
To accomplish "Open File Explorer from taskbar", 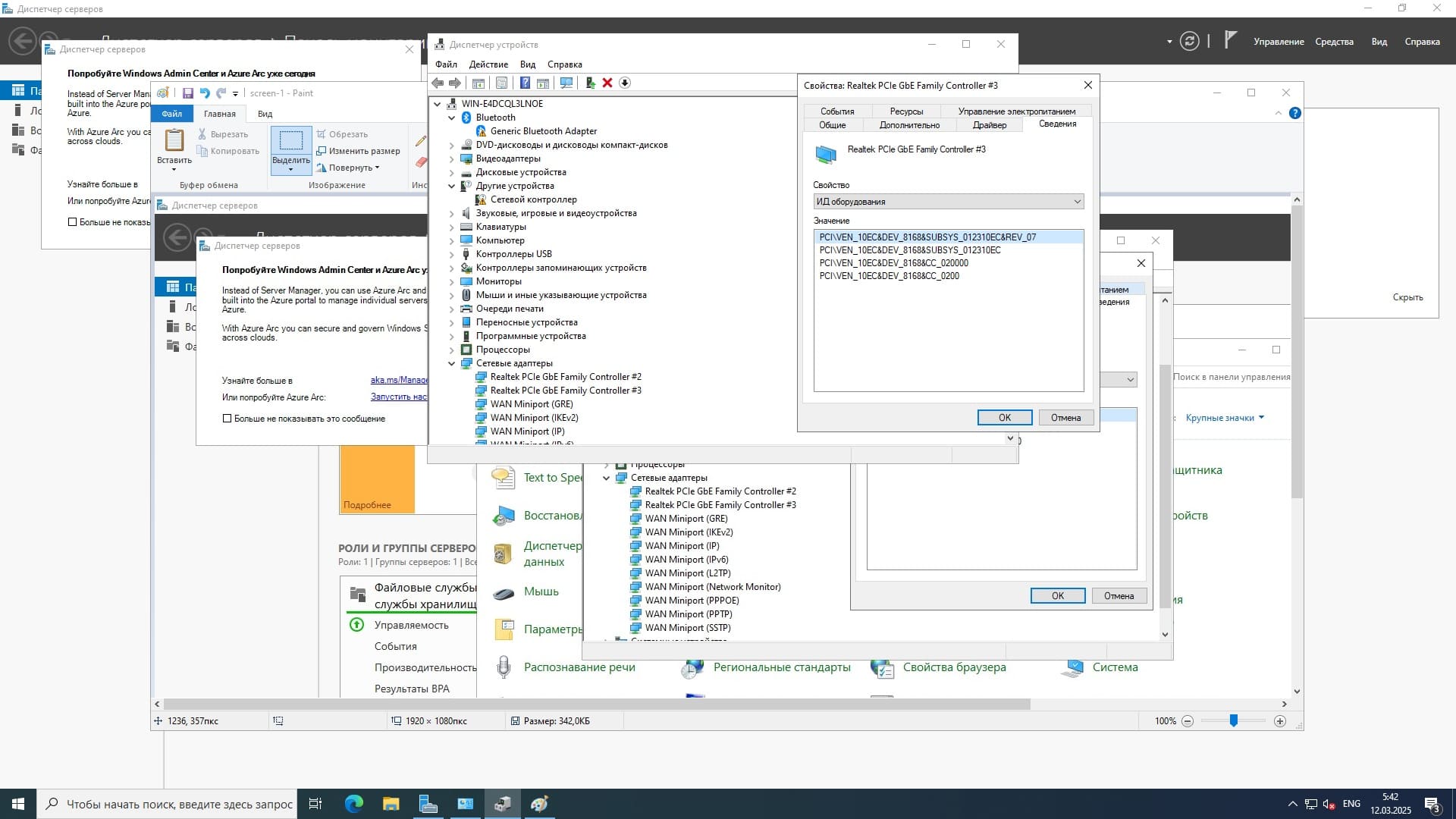I will tap(391, 804).
